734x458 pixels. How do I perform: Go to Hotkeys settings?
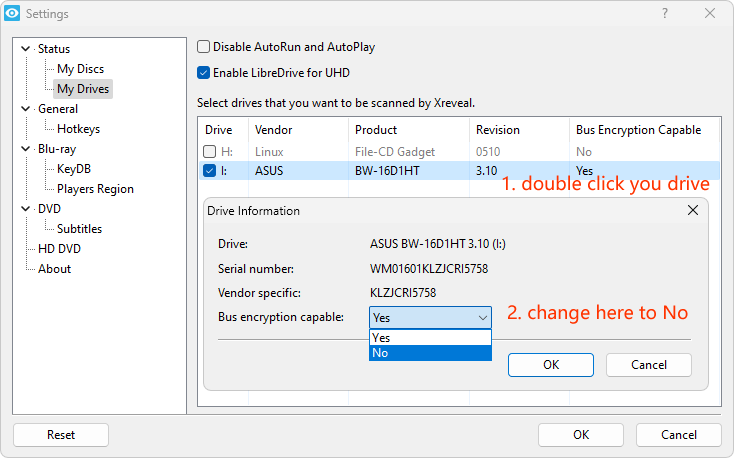tap(78, 129)
